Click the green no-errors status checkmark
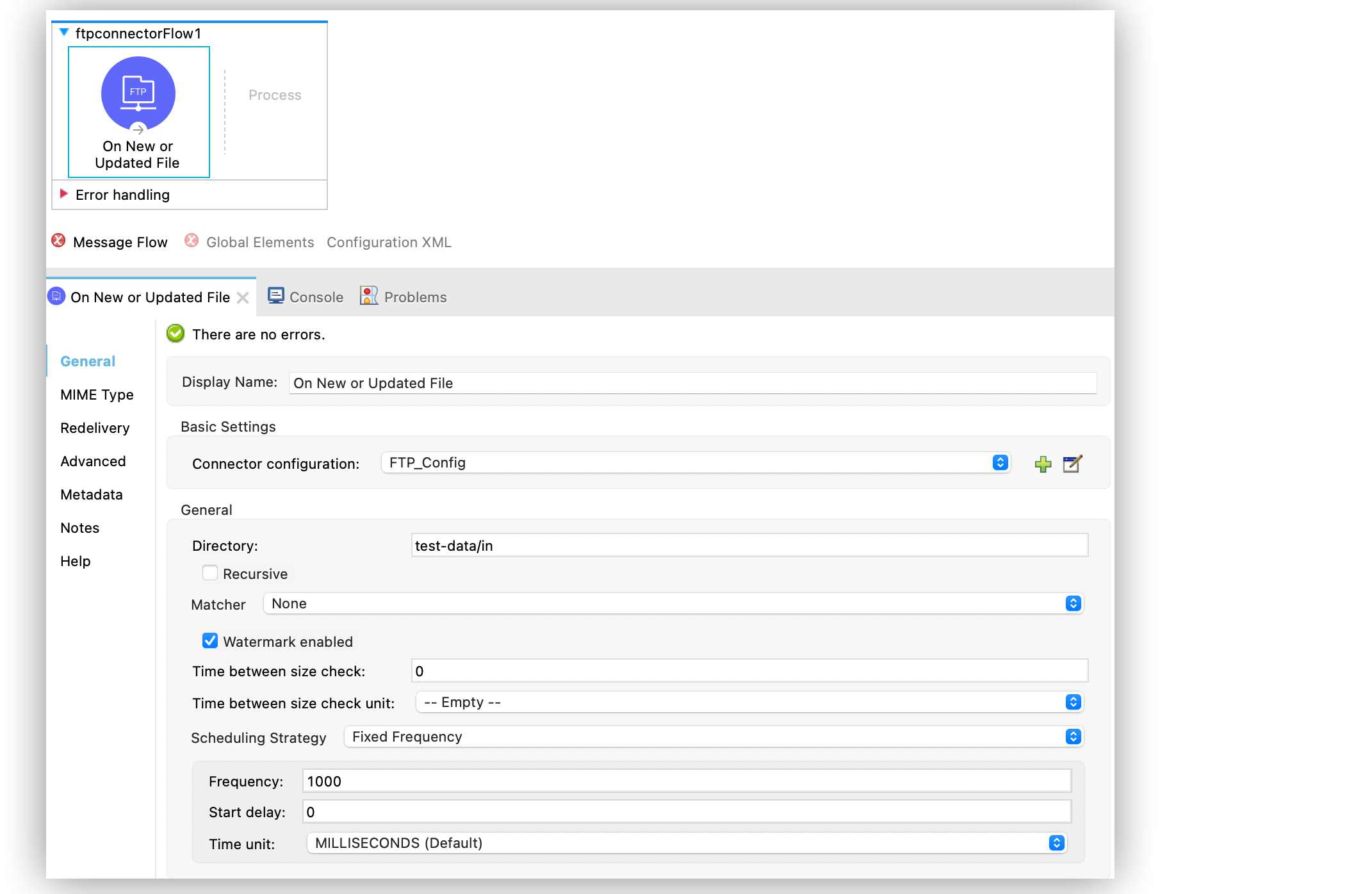The height and width of the screenshot is (894, 1372). [176, 334]
